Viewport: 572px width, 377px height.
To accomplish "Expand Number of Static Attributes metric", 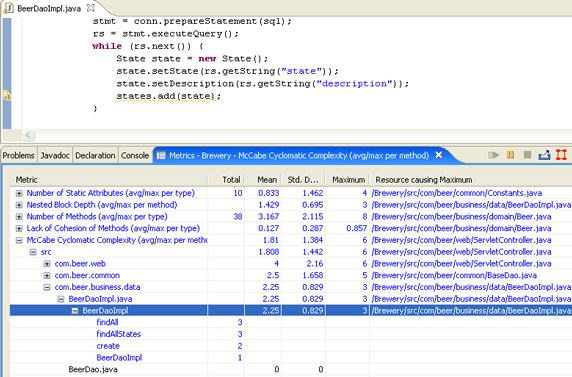I will (19, 193).
